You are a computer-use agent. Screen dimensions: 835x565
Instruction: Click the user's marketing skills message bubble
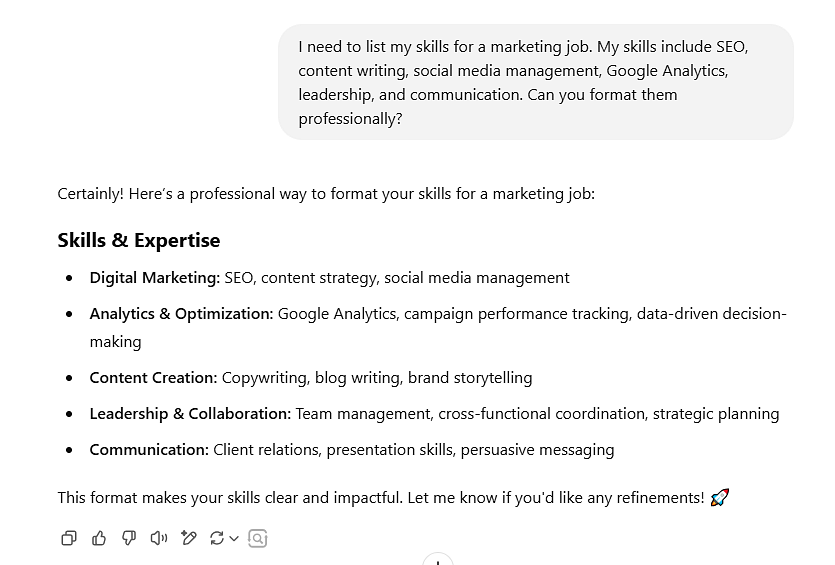click(x=536, y=82)
